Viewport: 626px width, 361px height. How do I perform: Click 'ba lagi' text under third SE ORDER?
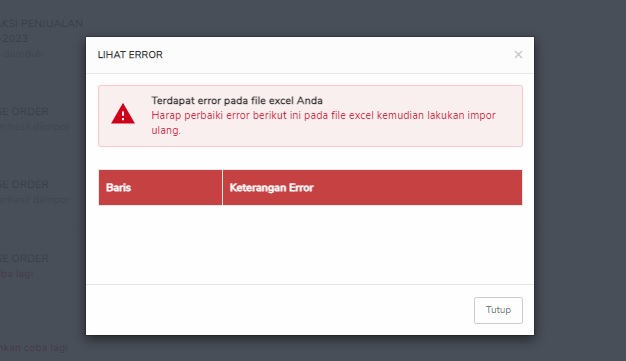point(16,274)
